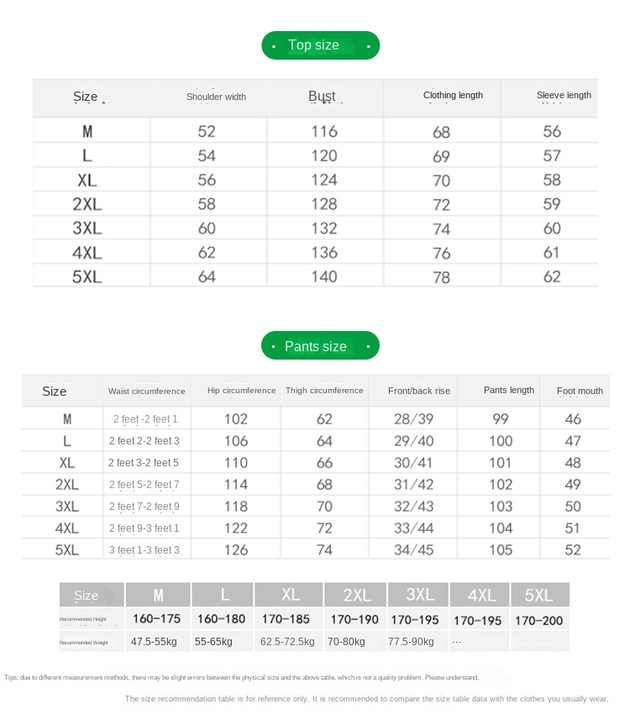Image resolution: width=630 pixels, height=720 pixels.
Task: Click the Foot mouth column header
Action: tap(579, 391)
